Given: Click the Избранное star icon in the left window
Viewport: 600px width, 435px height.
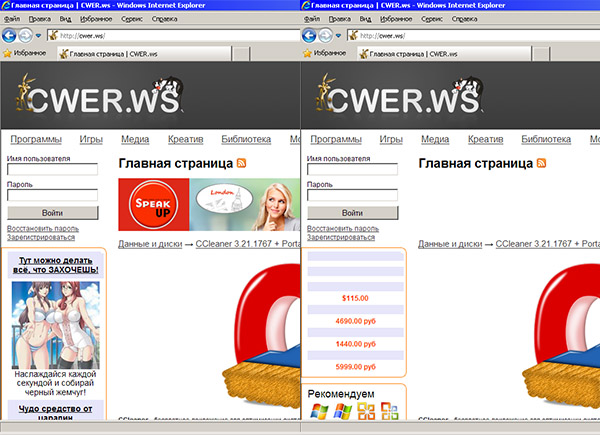Looking at the screenshot, I should click(7, 53).
